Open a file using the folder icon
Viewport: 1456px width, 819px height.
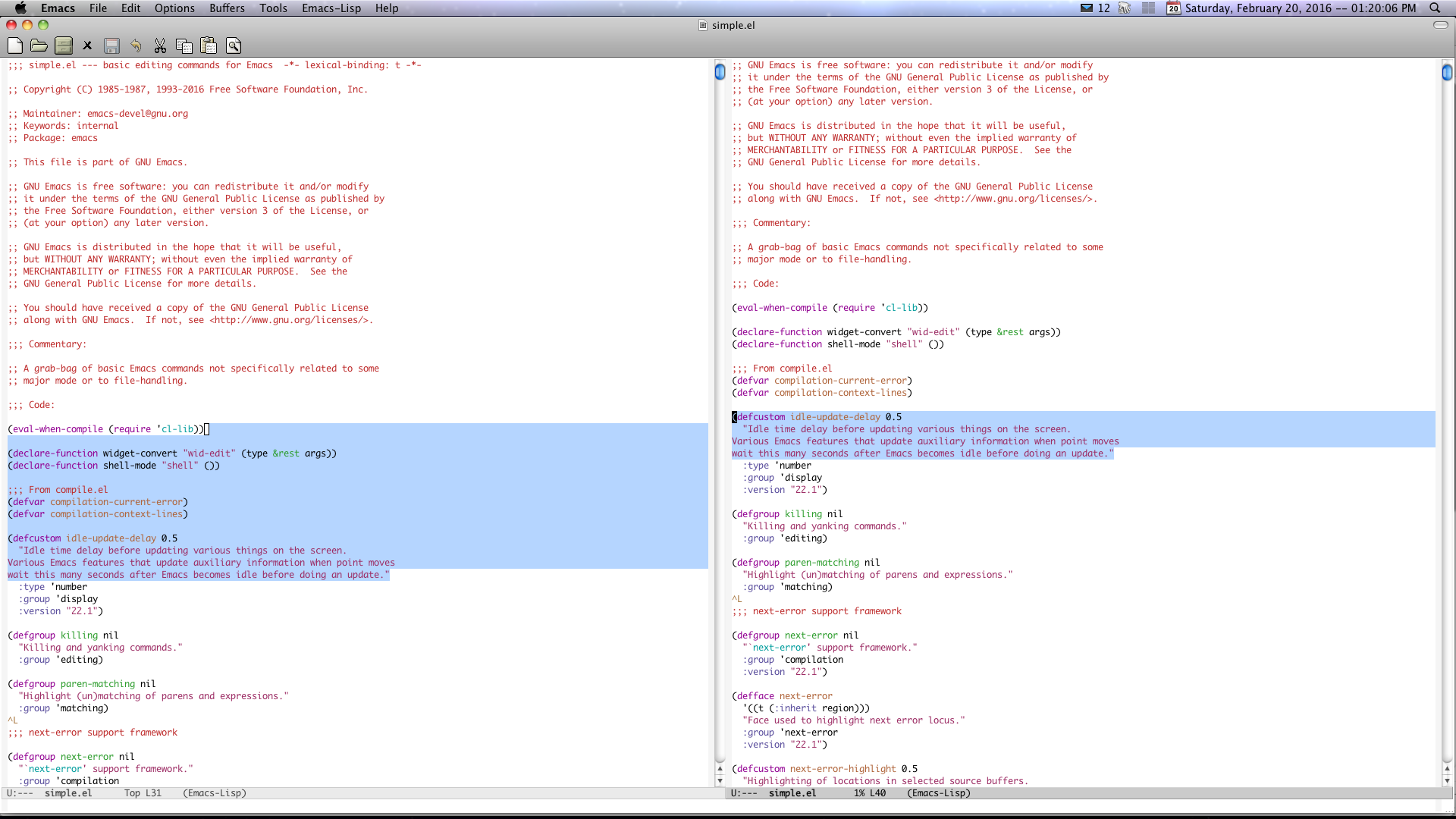pyautogui.click(x=39, y=45)
